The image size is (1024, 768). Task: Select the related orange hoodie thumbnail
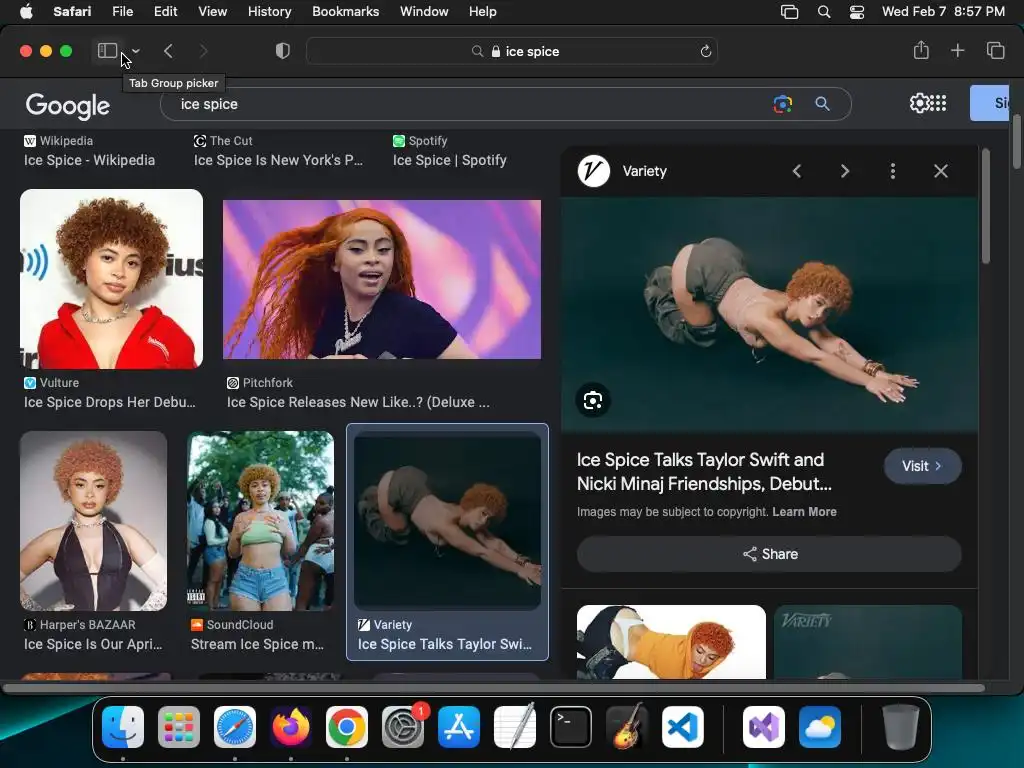coord(671,642)
